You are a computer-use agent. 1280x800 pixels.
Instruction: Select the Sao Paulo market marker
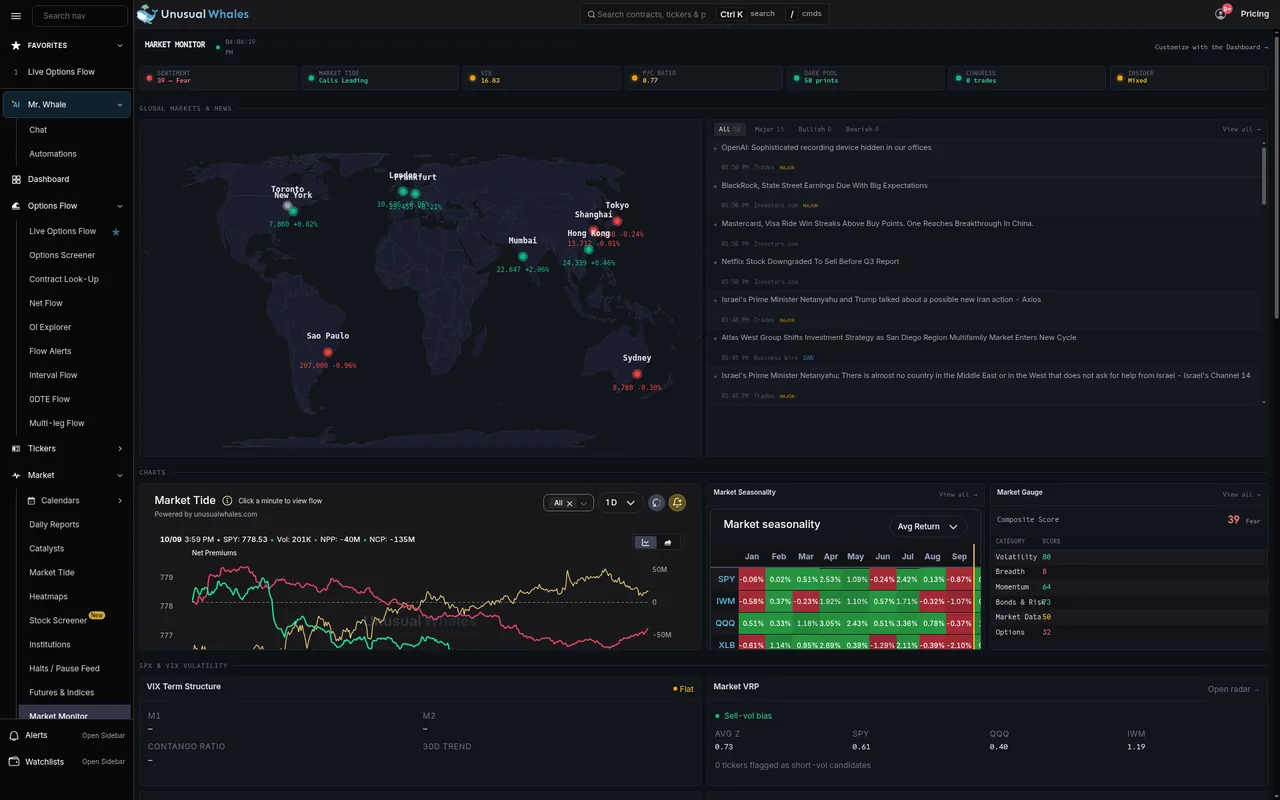[x=328, y=352]
